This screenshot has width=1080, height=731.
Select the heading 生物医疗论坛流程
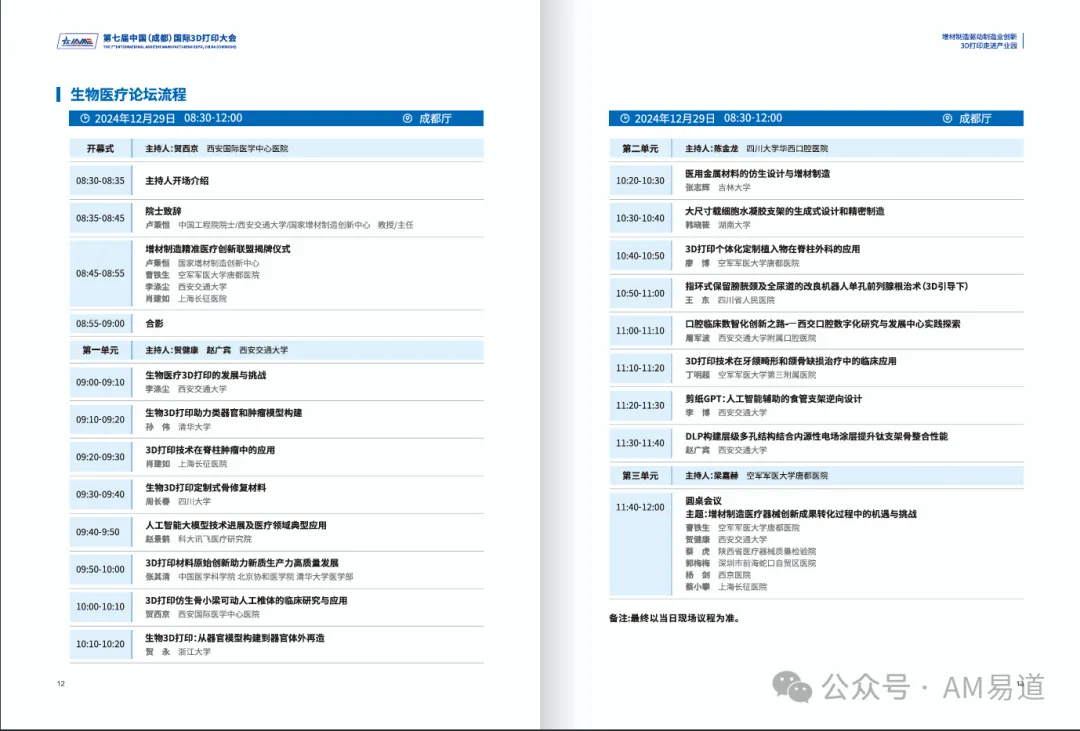click(128, 94)
